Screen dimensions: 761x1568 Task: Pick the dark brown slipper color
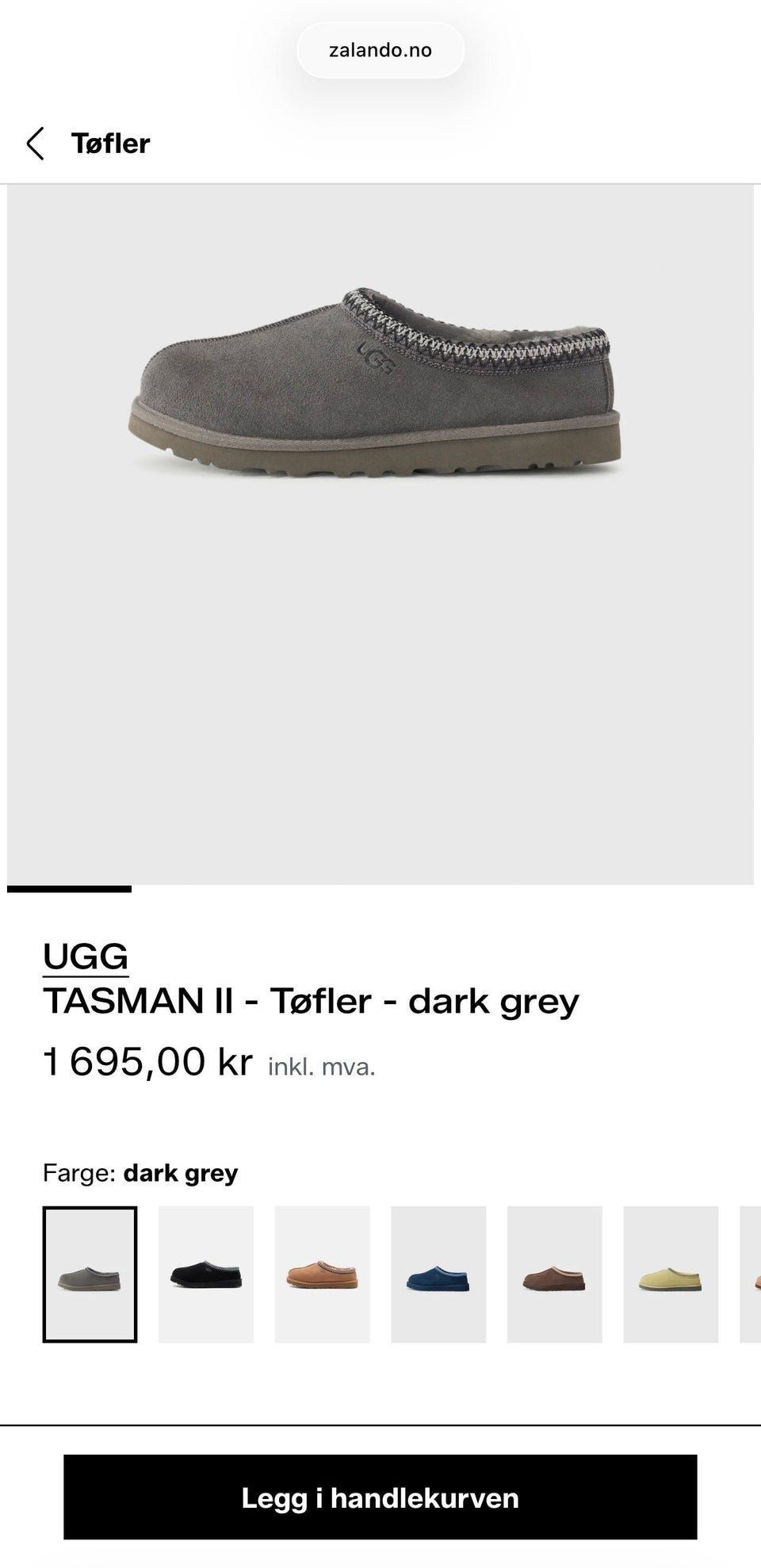[x=555, y=1274]
